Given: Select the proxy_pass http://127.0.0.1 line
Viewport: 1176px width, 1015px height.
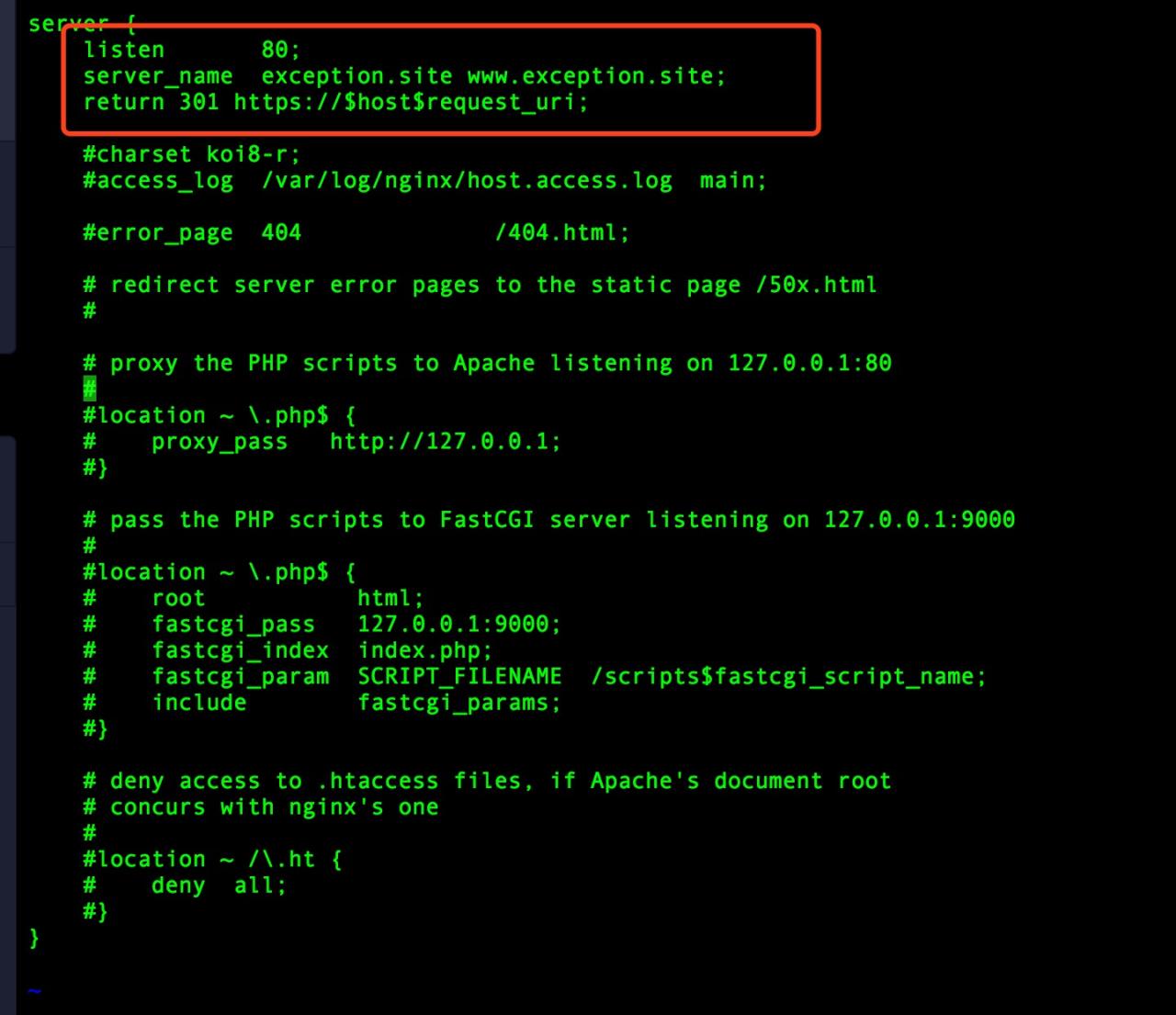Looking at the screenshot, I should [x=322, y=441].
